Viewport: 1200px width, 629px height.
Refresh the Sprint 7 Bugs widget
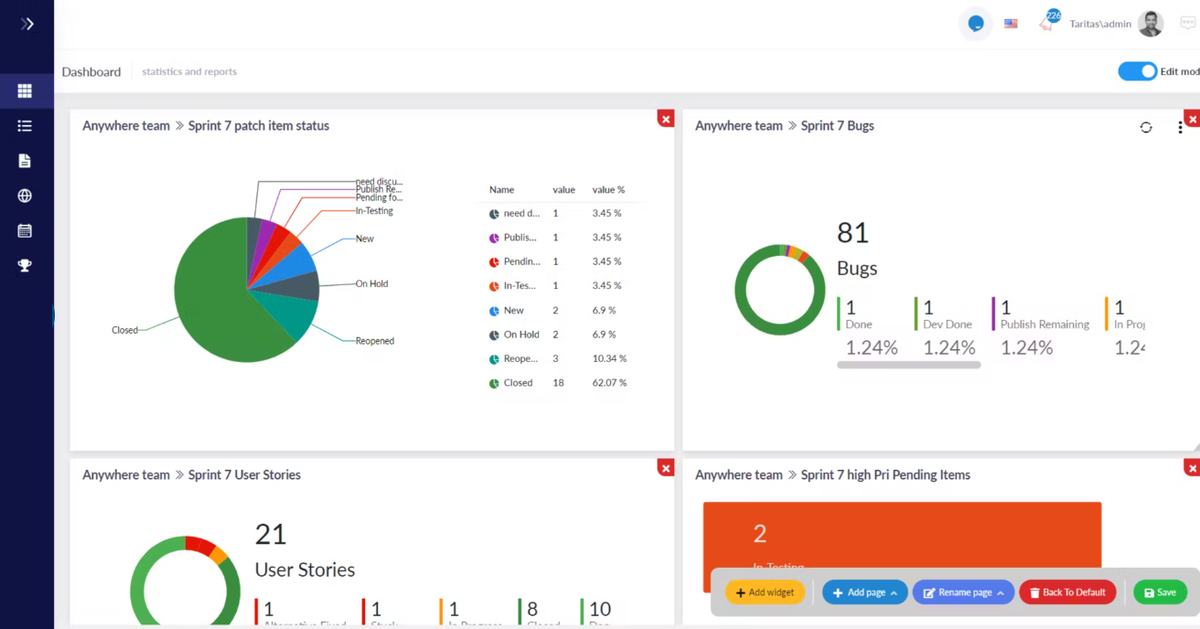(x=1146, y=127)
